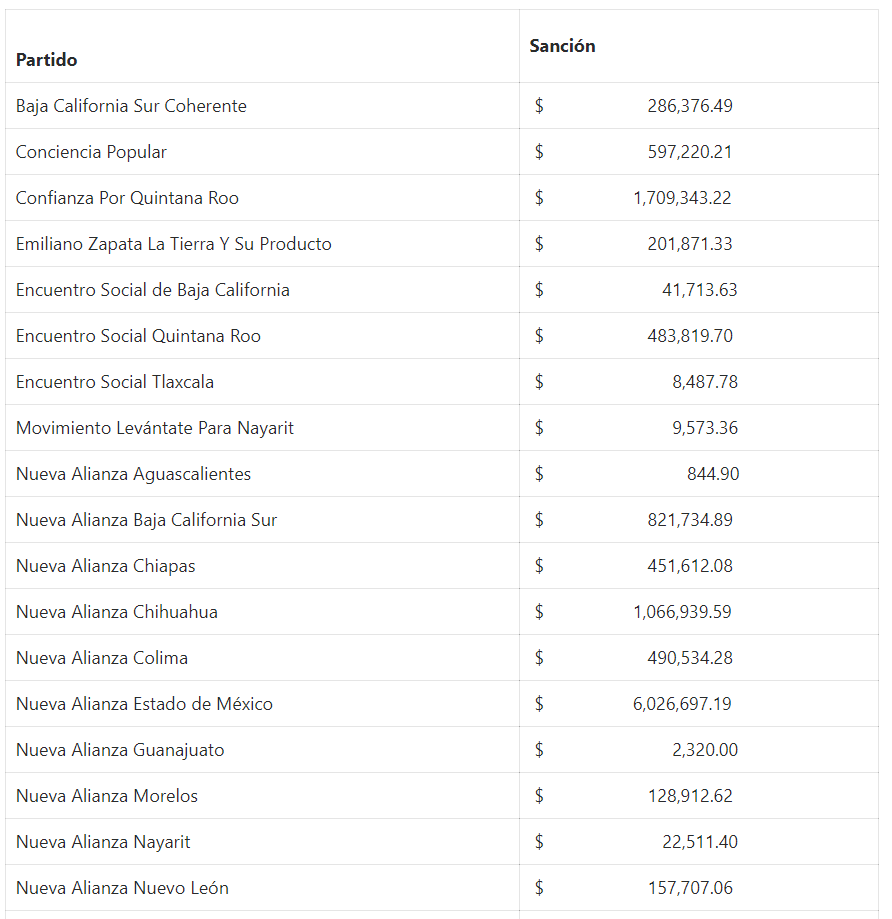Click the 6,026,697.19 sanction value
The width and height of the screenshot is (892, 919).
[x=682, y=704]
